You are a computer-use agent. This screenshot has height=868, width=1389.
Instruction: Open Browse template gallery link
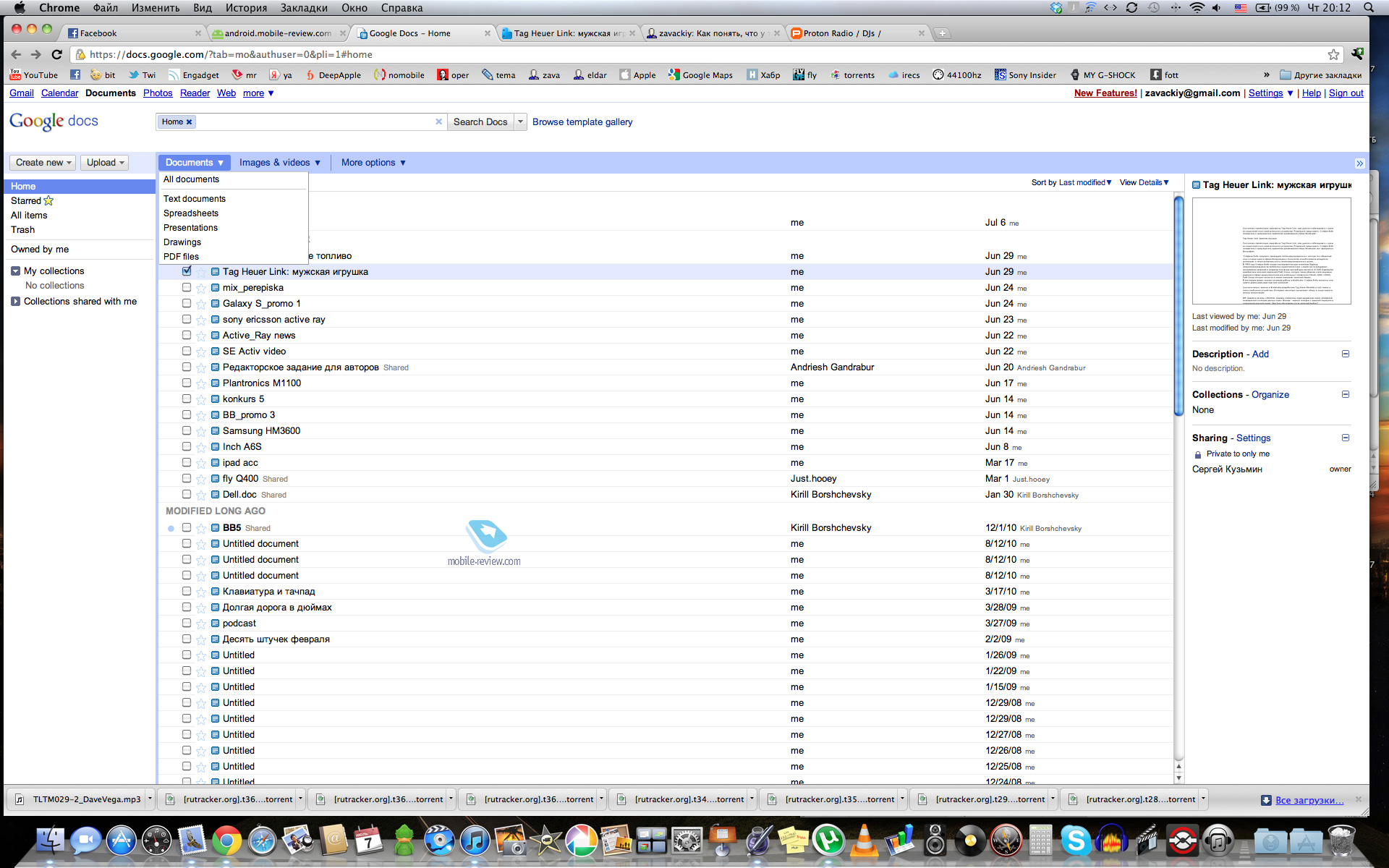point(582,122)
